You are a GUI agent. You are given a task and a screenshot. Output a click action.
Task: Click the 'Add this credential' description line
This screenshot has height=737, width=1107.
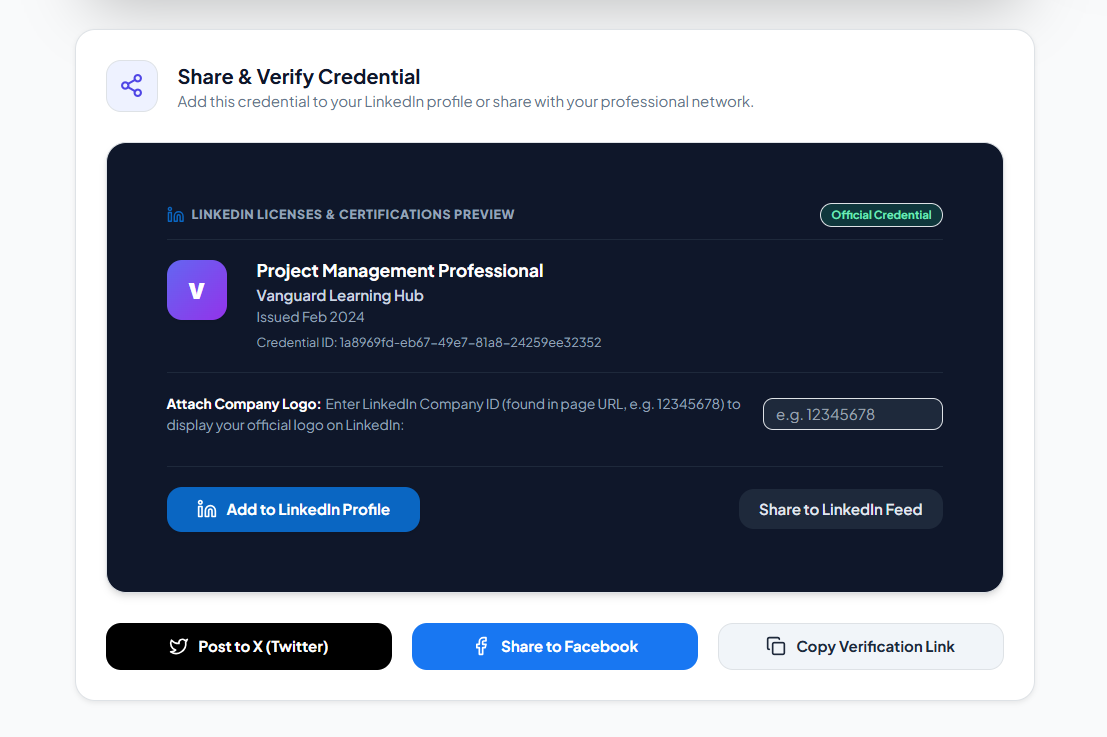465,102
